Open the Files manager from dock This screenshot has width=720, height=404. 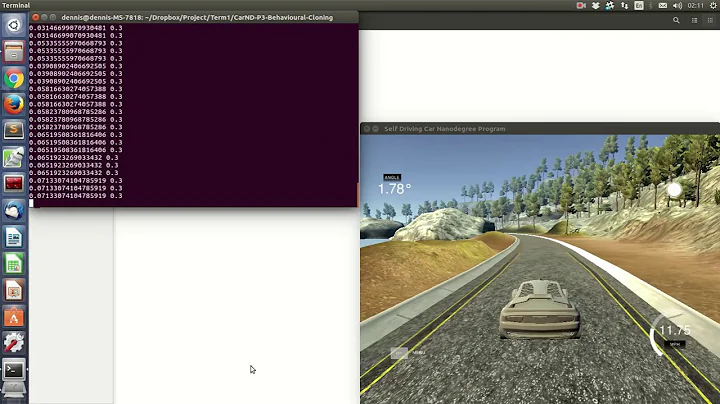coord(14,52)
